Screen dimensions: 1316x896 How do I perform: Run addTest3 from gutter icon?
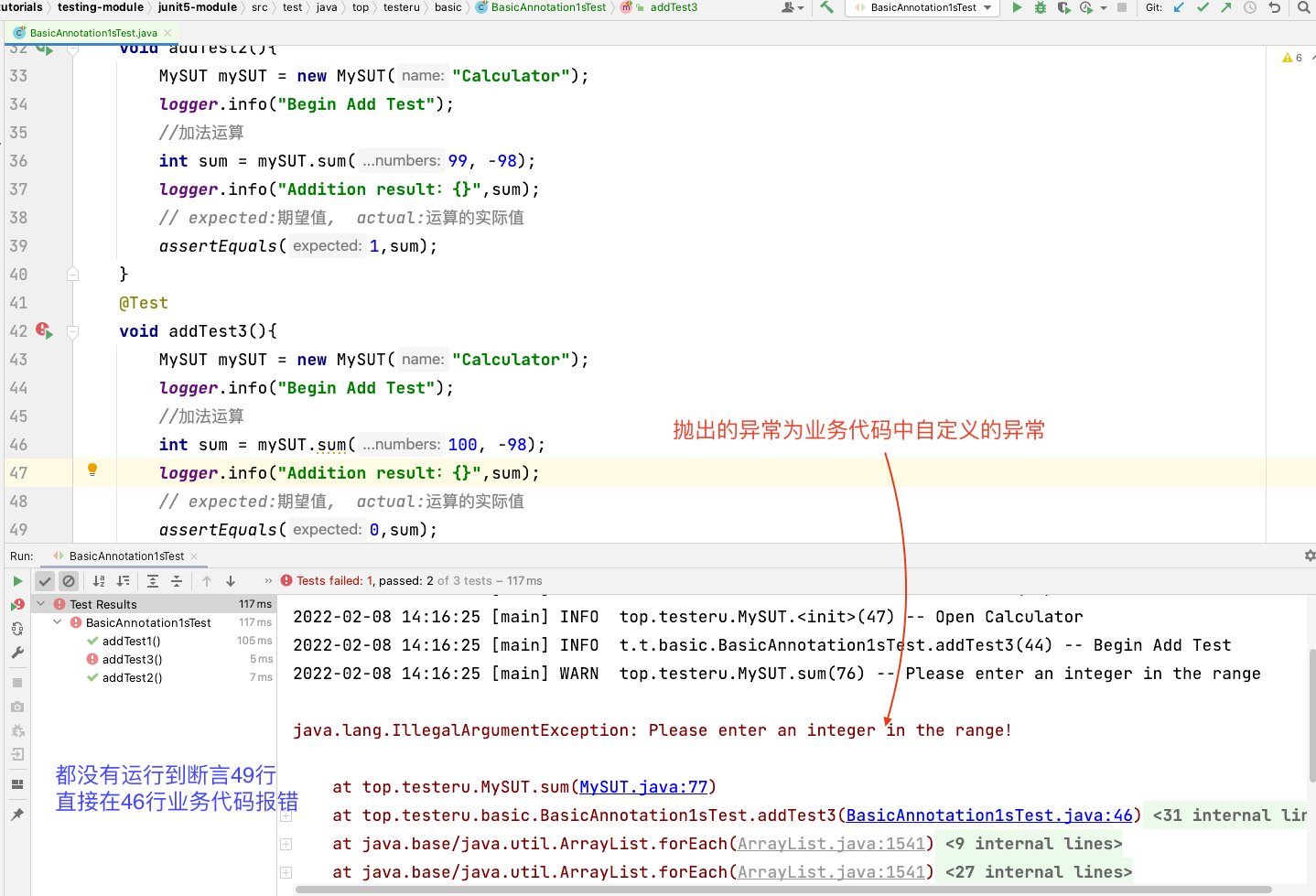[x=44, y=330]
